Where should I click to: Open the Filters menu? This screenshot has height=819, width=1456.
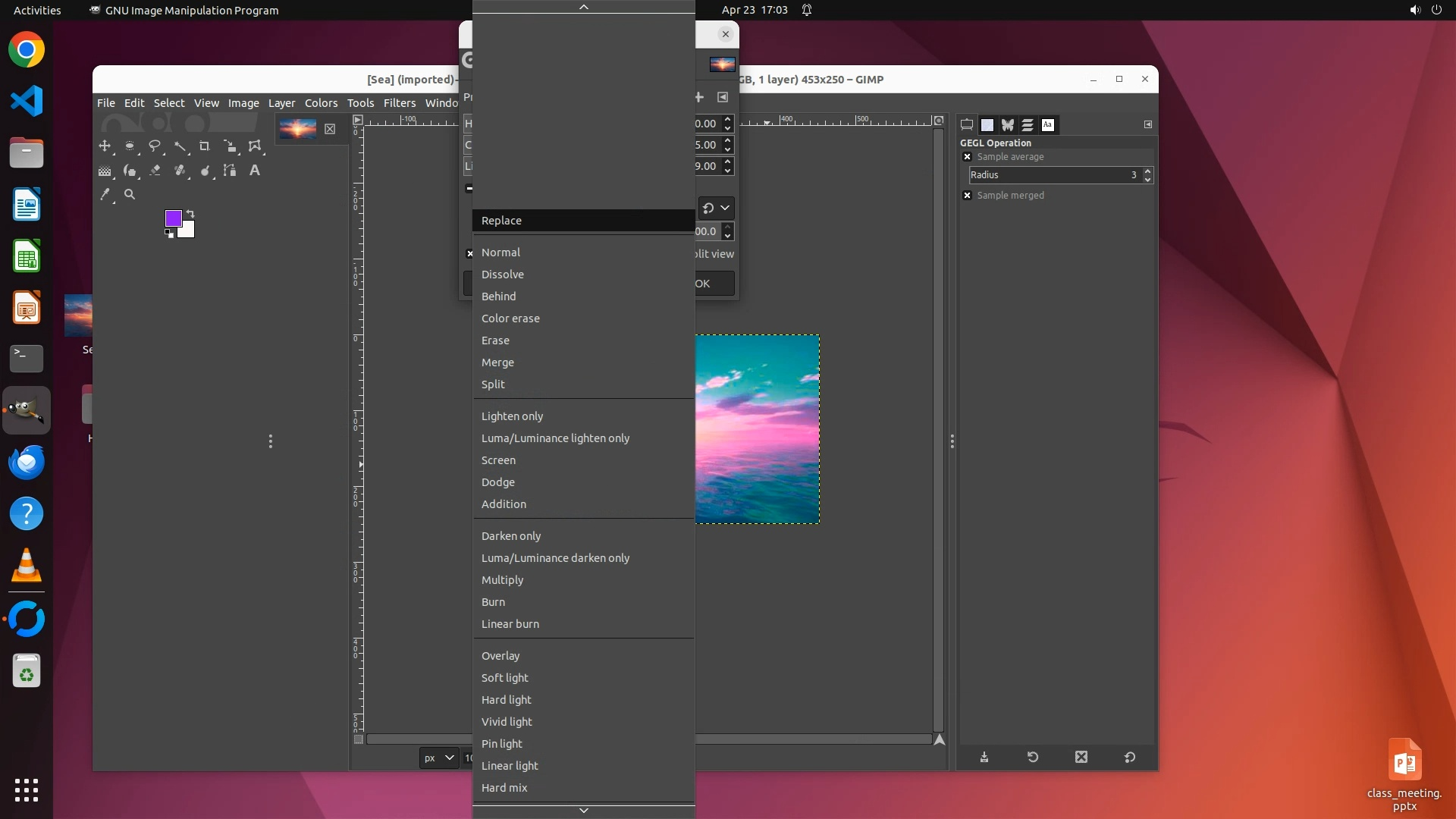399,103
